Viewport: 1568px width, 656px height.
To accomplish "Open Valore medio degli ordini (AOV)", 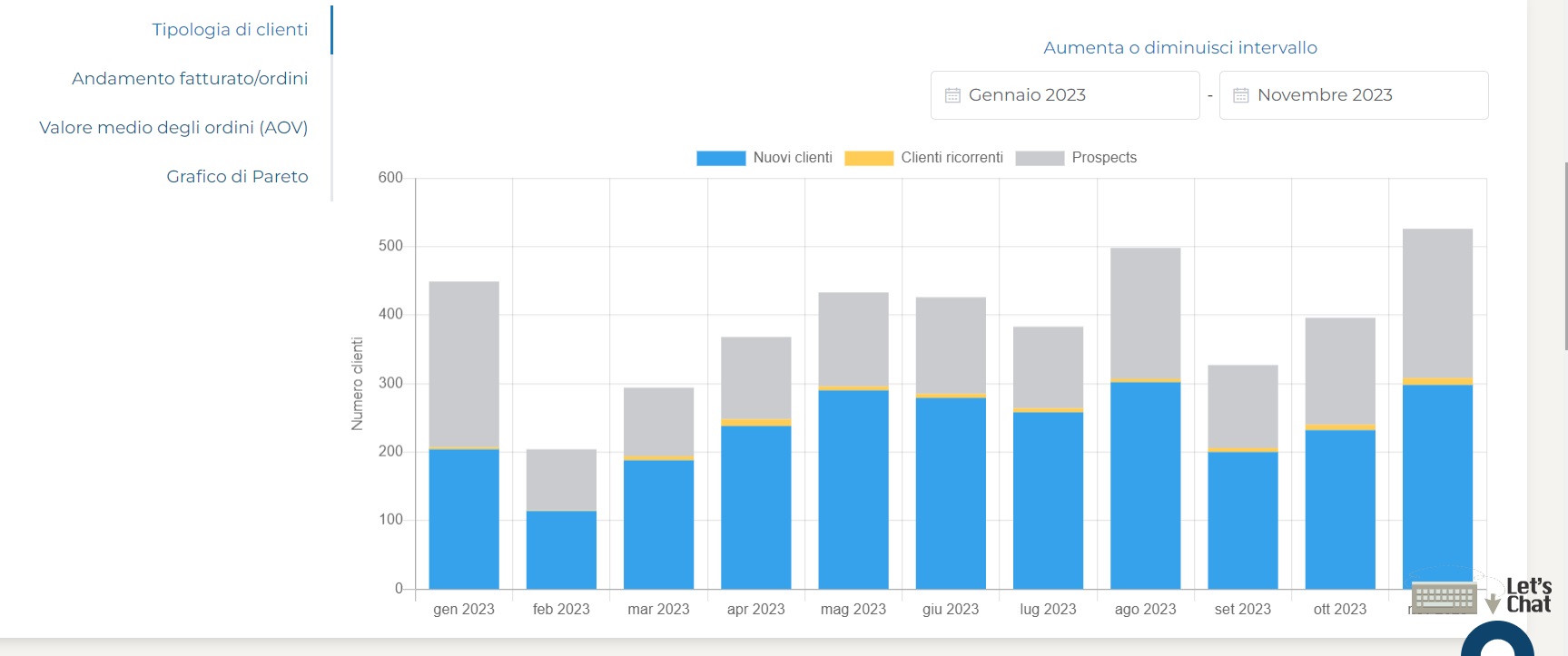I will (x=173, y=128).
